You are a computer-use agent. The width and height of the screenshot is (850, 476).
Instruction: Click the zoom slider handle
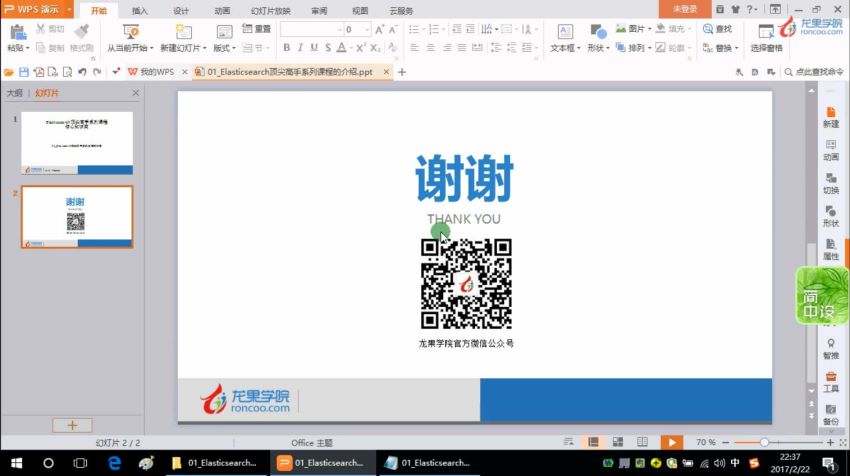pos(764,442)
